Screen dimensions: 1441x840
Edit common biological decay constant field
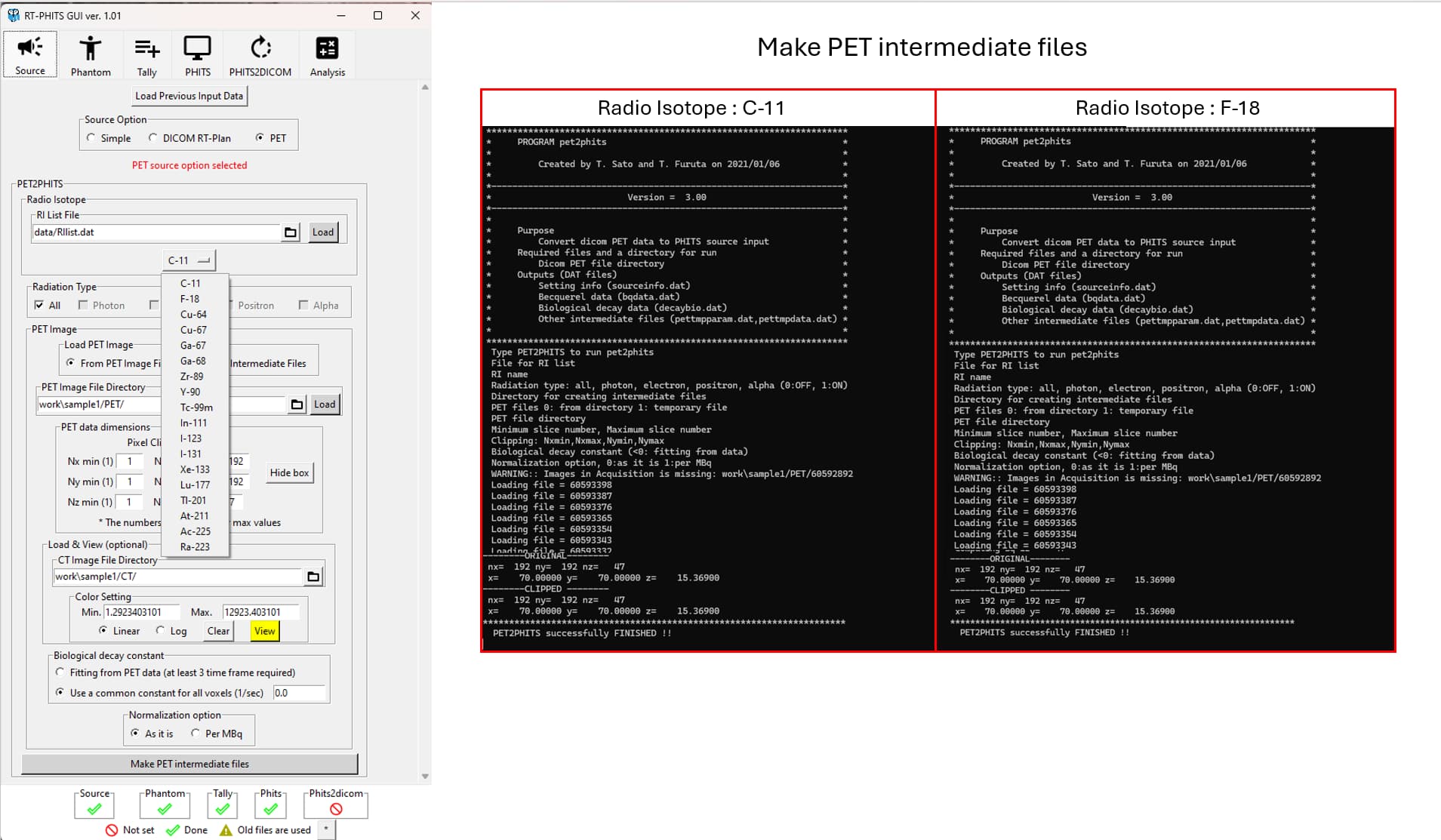(299, 693)
